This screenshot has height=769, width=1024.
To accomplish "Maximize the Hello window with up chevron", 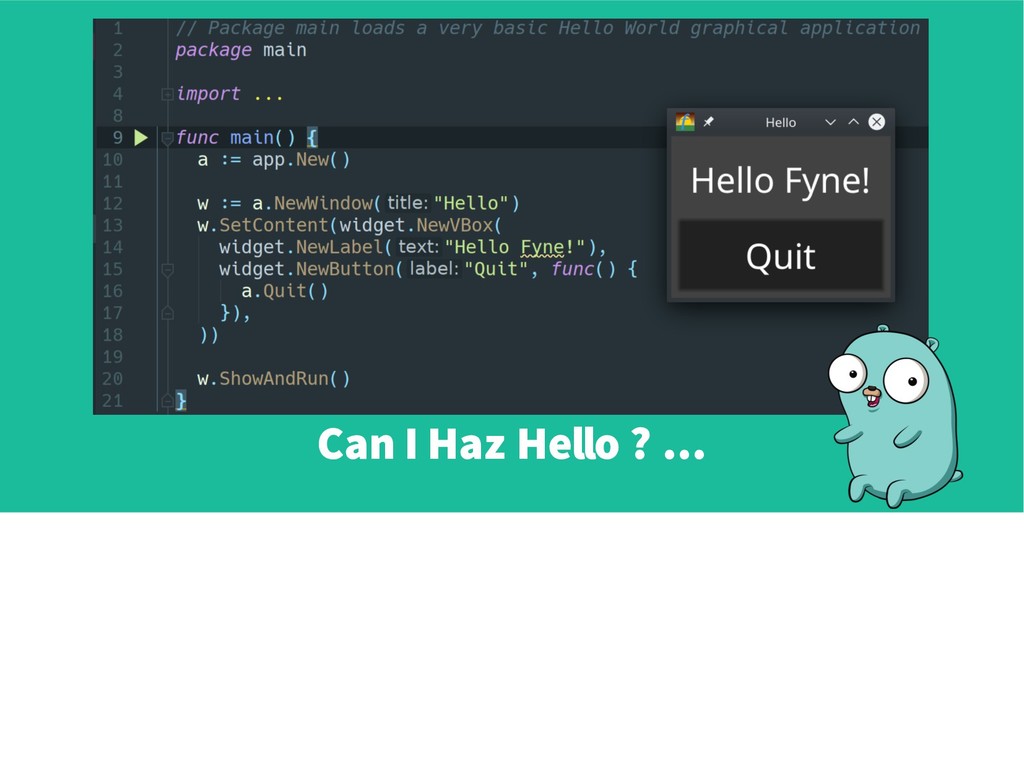I will pyautogui.click(x=853, y=122).
